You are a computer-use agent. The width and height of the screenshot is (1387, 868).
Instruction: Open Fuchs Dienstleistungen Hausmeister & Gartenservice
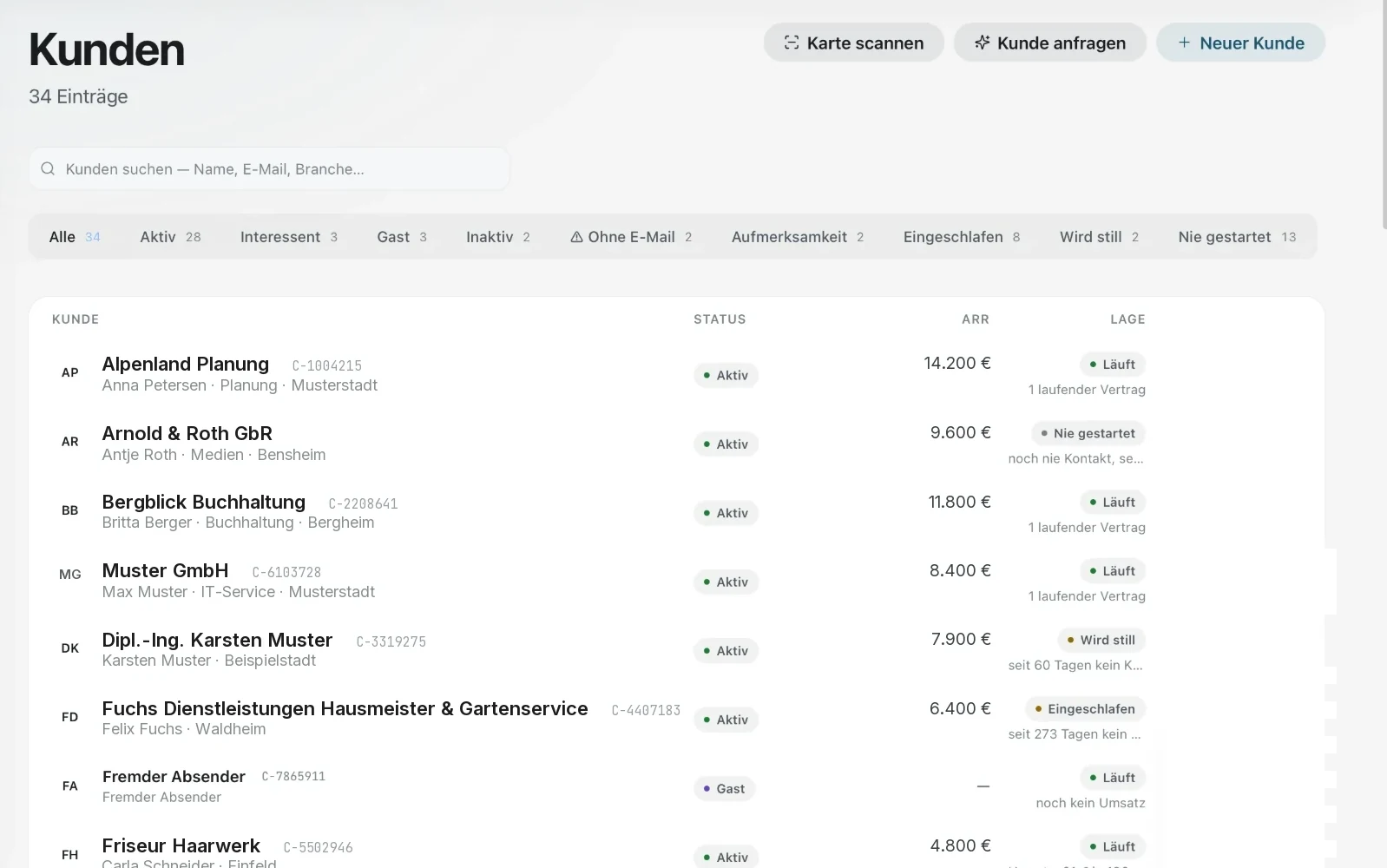tap(345, 709)
